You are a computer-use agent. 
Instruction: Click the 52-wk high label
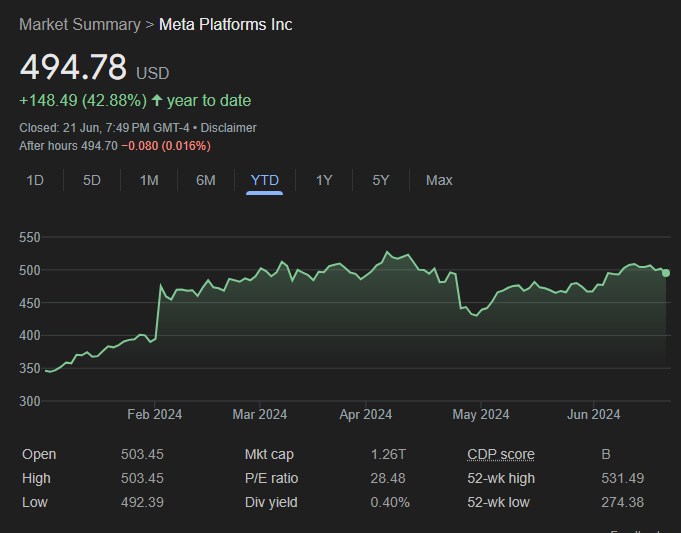[501, 478]
